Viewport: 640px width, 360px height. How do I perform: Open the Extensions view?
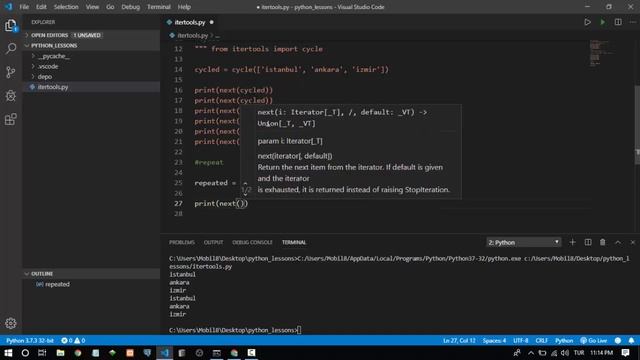click(11, 120)
